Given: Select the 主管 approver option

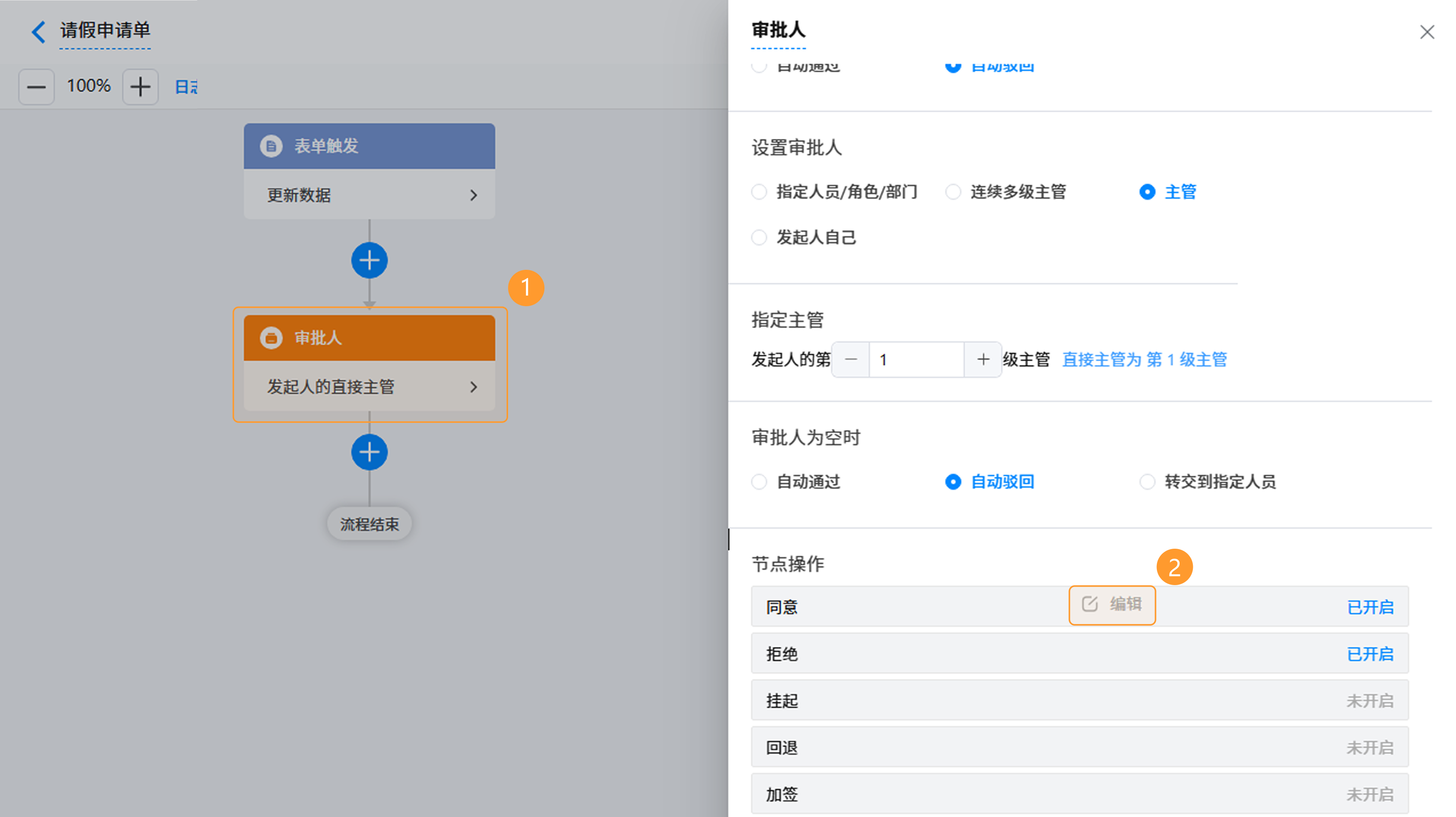Looking at the screenshot, I should [1168, 192].
